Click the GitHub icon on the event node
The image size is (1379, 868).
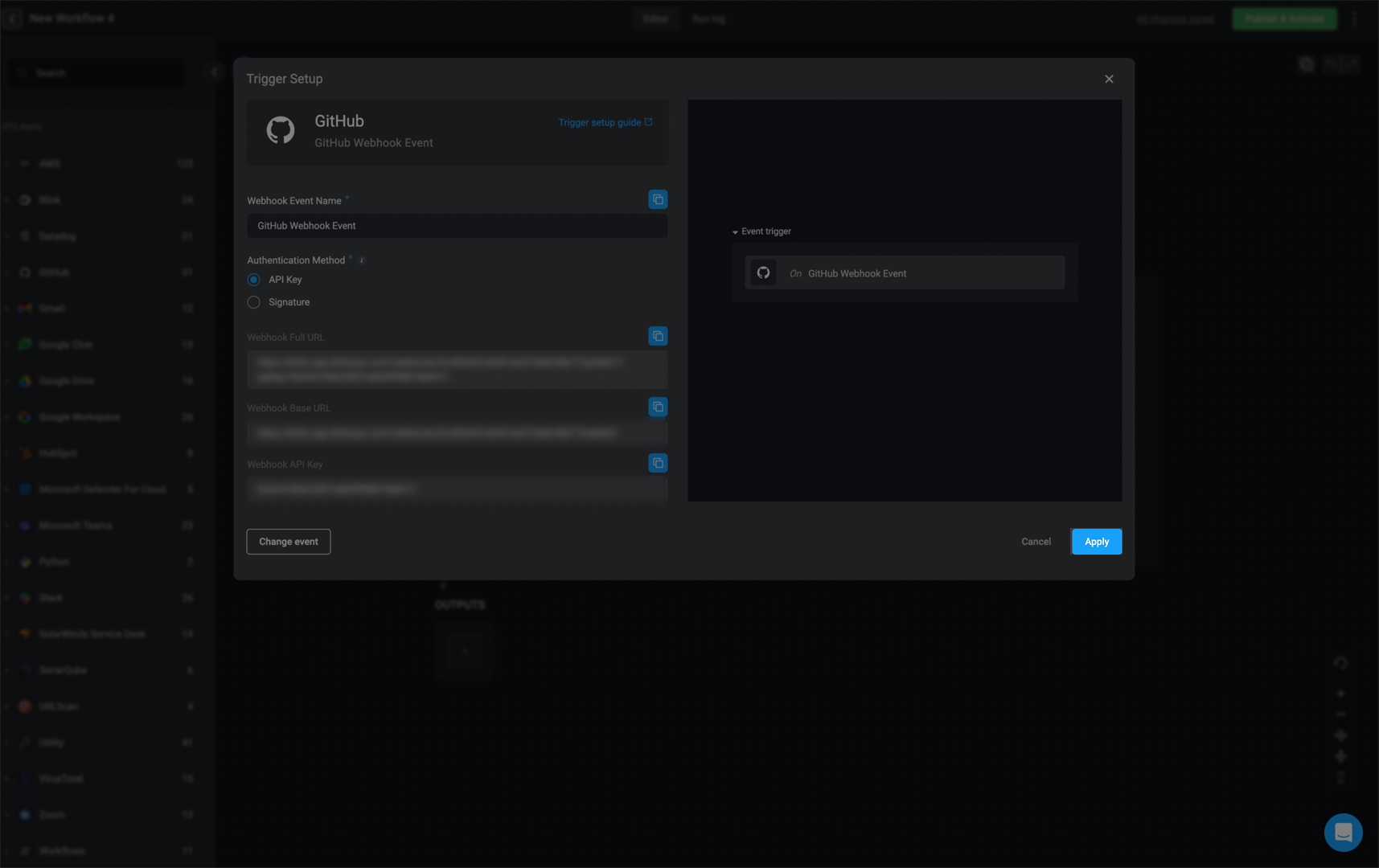click(x=763, y=273)
